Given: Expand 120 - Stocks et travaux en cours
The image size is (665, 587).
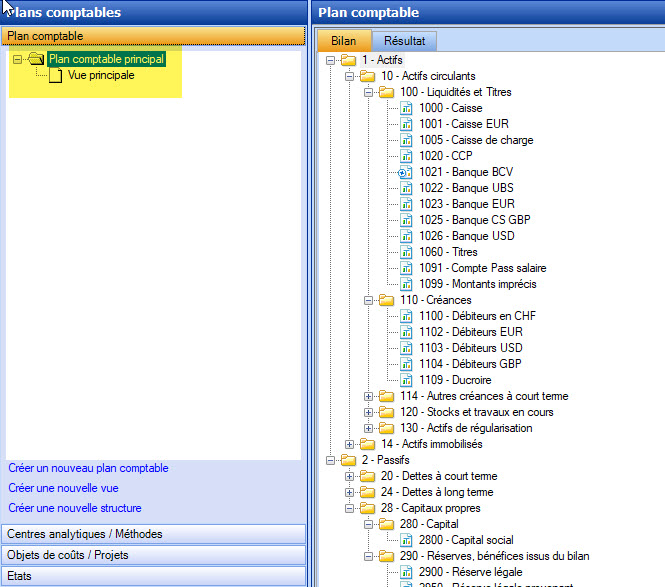Looking at the screenshot, I should 369,412.
